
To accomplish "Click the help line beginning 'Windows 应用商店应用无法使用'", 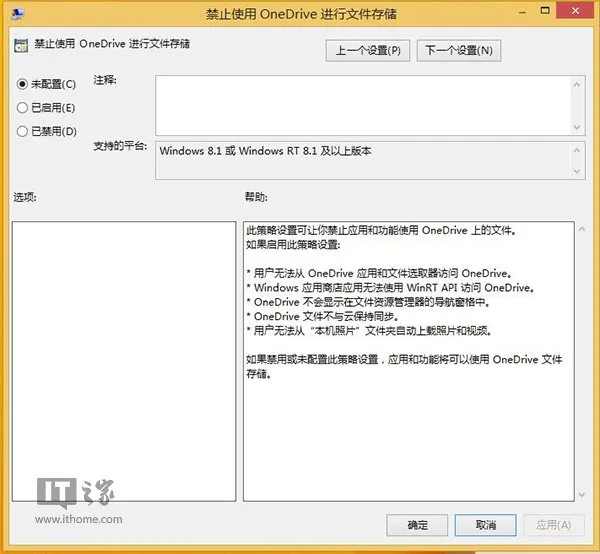I will point(390,288).
